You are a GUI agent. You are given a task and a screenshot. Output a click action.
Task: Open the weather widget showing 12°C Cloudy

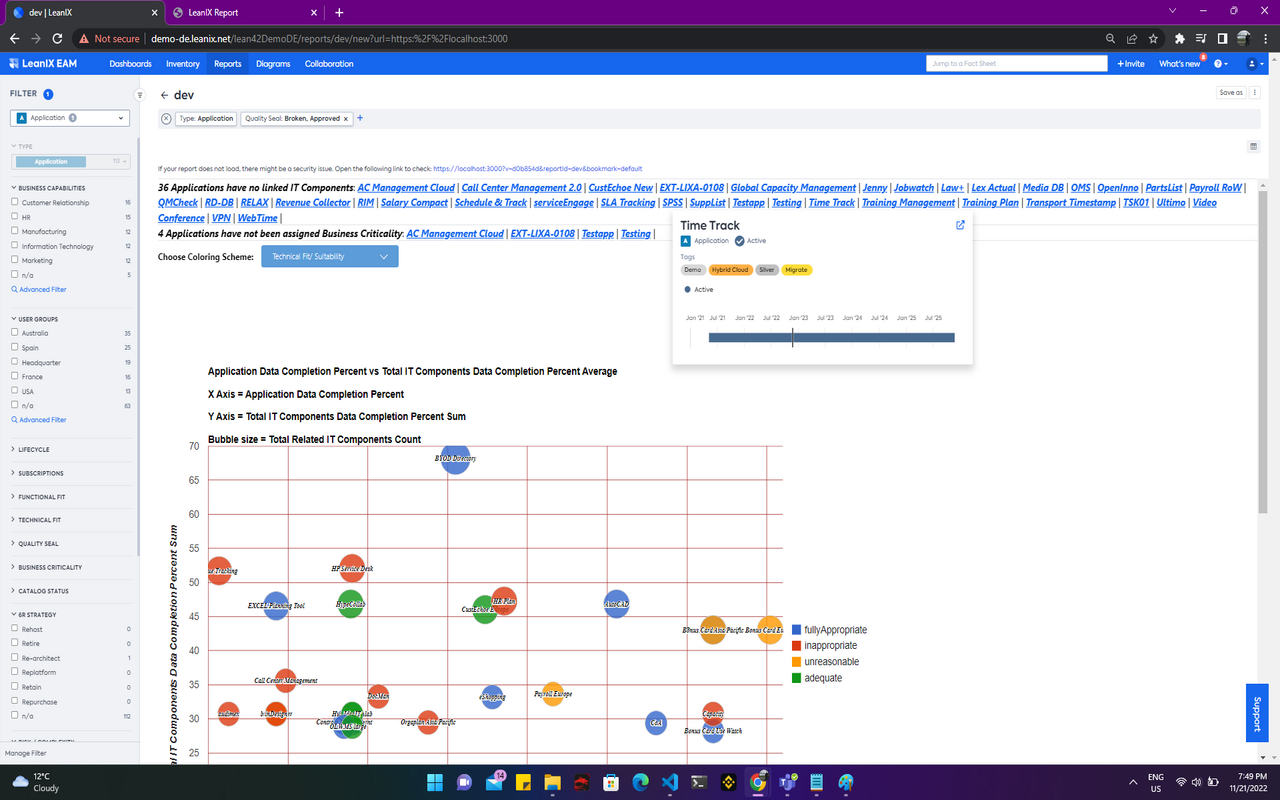click(x=36, y=782)
